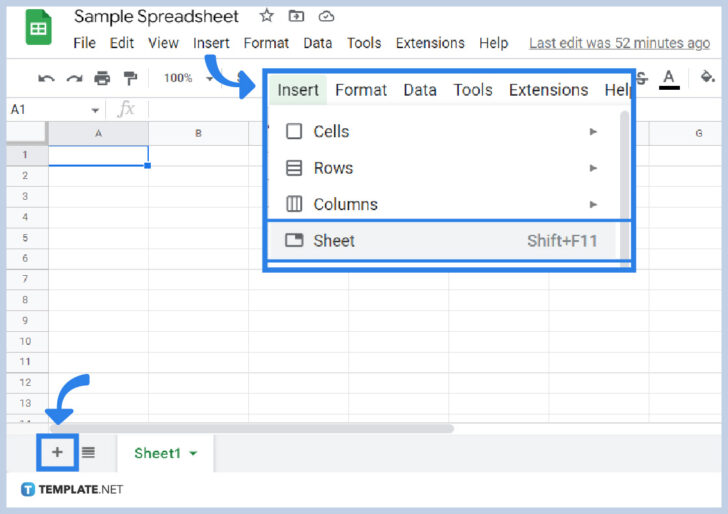Select the paint format roller icon
Image resolution: width=728 pixels, height=514 pixels.
coord(130,78)
